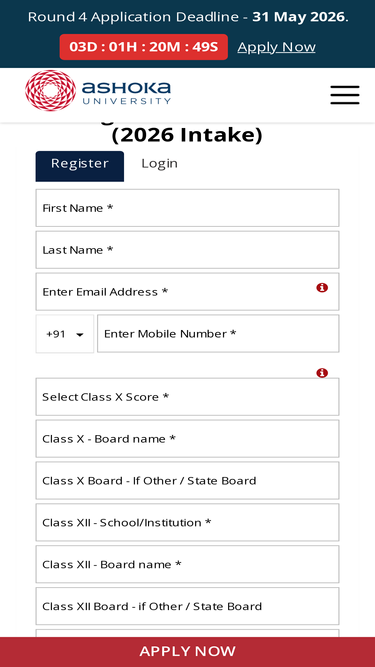Image resolution: width=375 pixels, height=667 pixels.
Task: Switch to the Login tab
Action: [159, 164]
